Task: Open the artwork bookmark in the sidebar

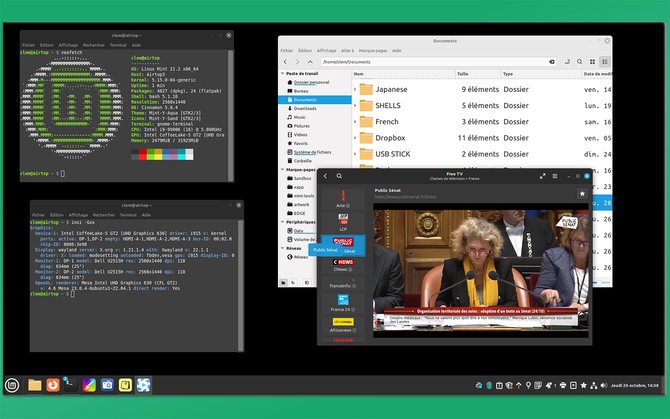Action: pyautogui.click(x=301, y=205)
